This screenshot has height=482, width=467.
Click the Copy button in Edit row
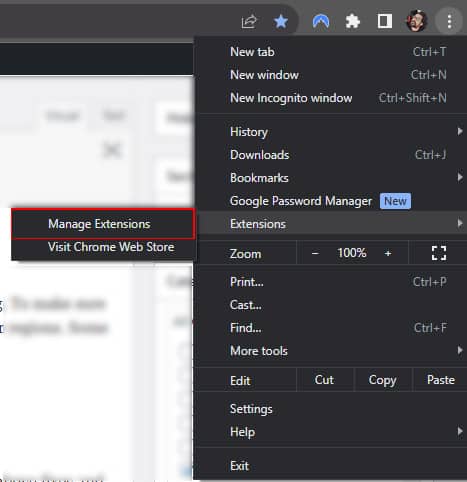(383, 380)
